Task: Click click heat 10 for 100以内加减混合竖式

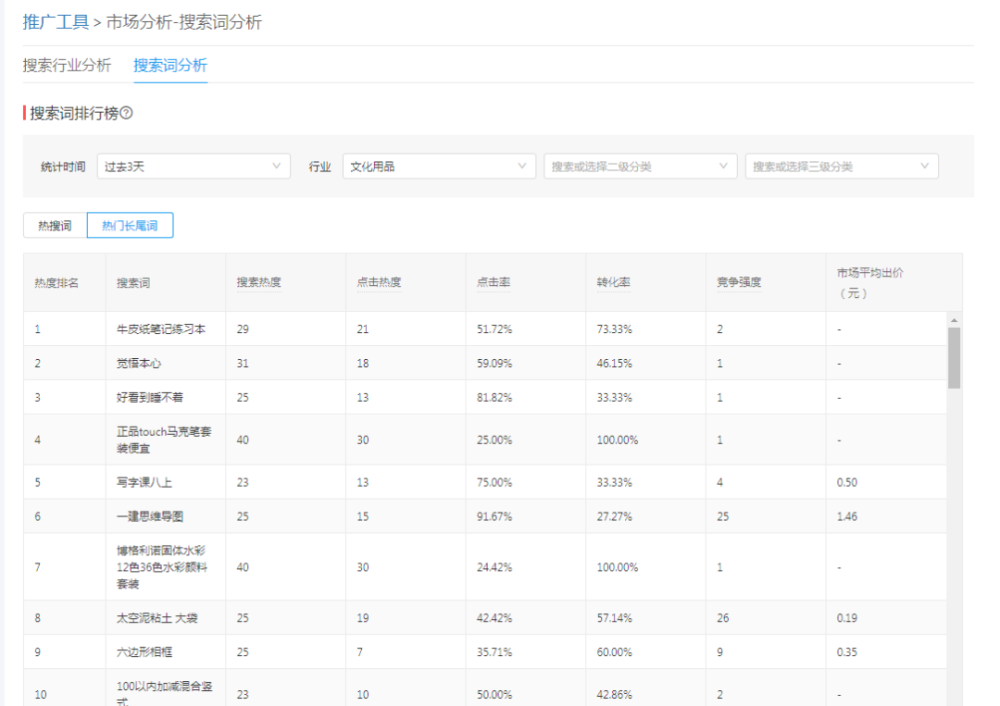Action: coord(362,695)
